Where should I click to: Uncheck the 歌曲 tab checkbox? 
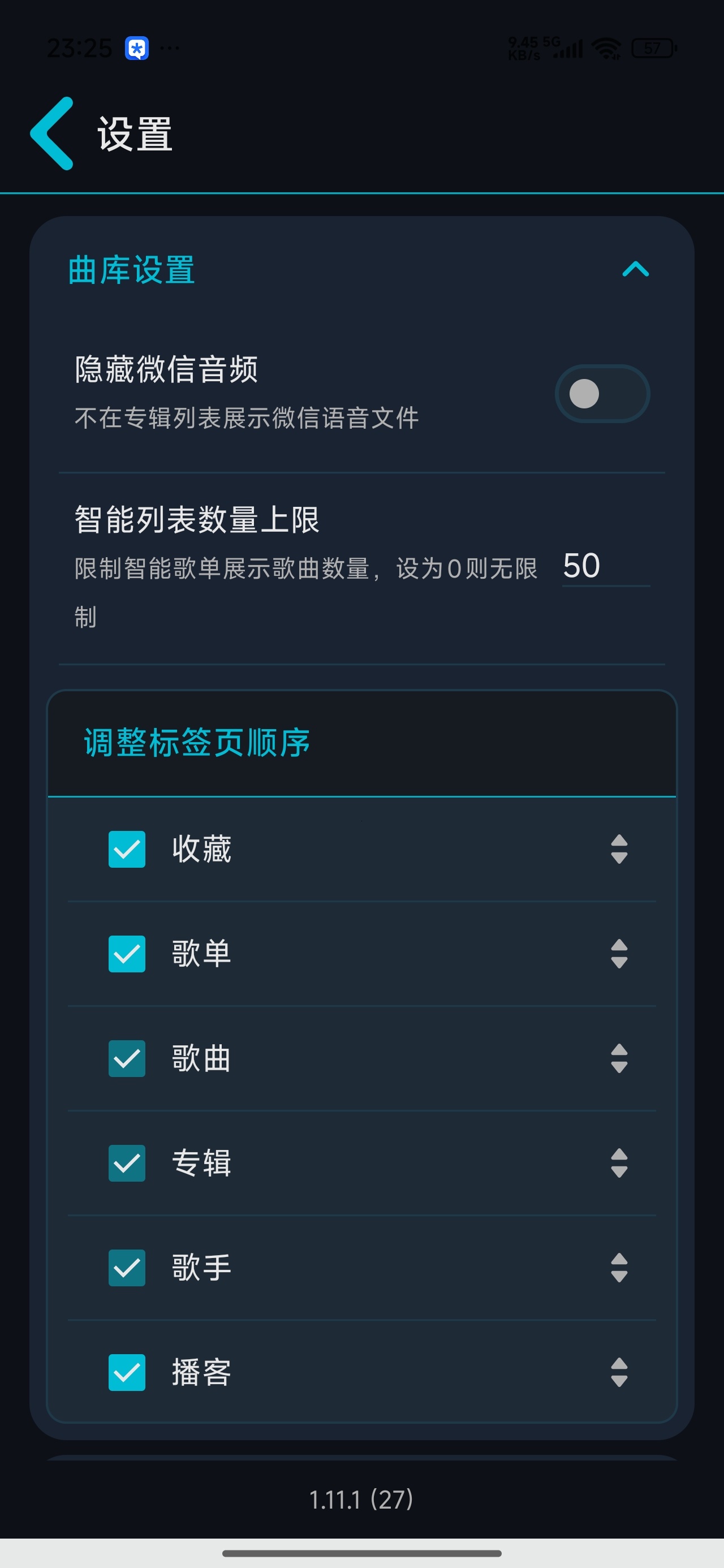pyautogui.click(x=127, y=1058)
